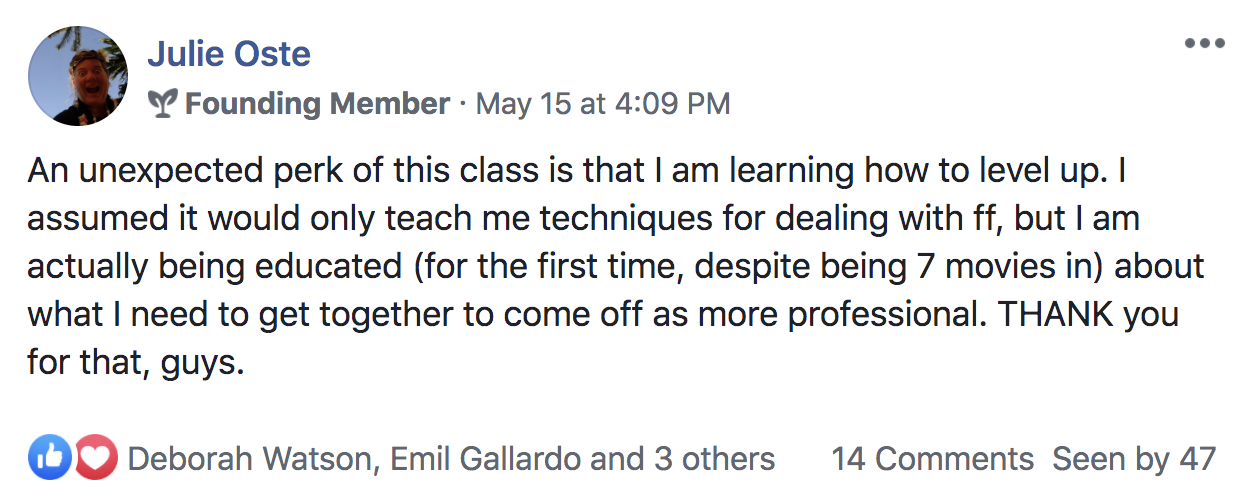Image resolution: width=1242 pixels, height=500 pixels.
Task: Open the post options three-dot menu
Action: tap(1204, 43)
